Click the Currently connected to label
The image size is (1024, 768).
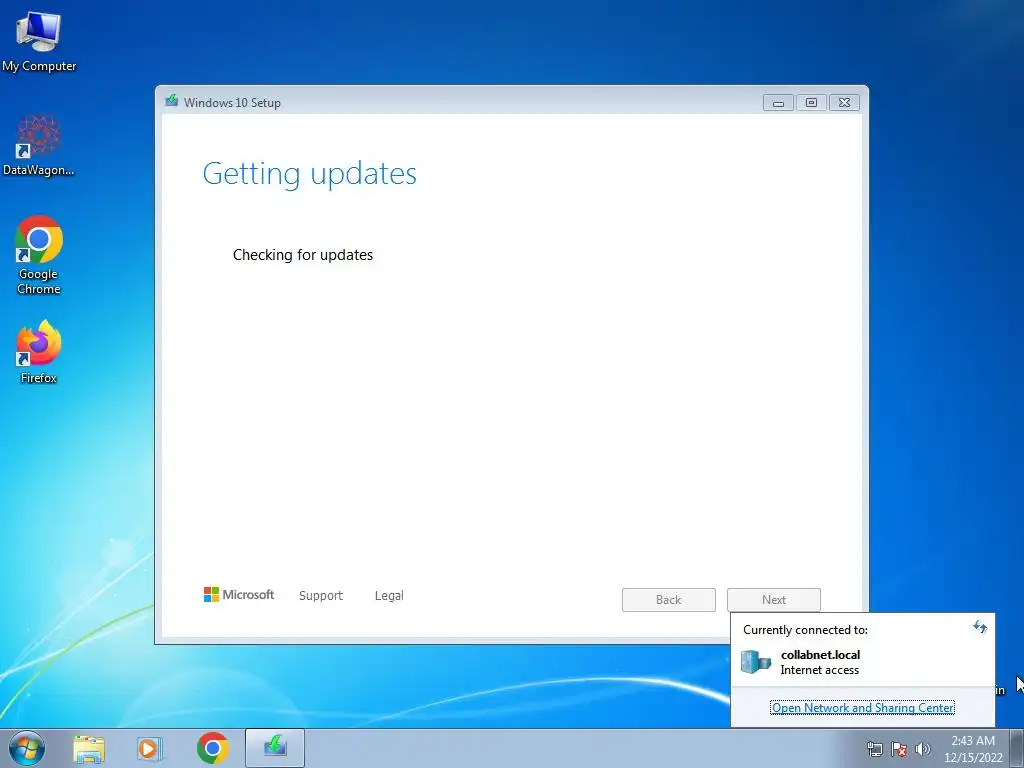[805, 630]
